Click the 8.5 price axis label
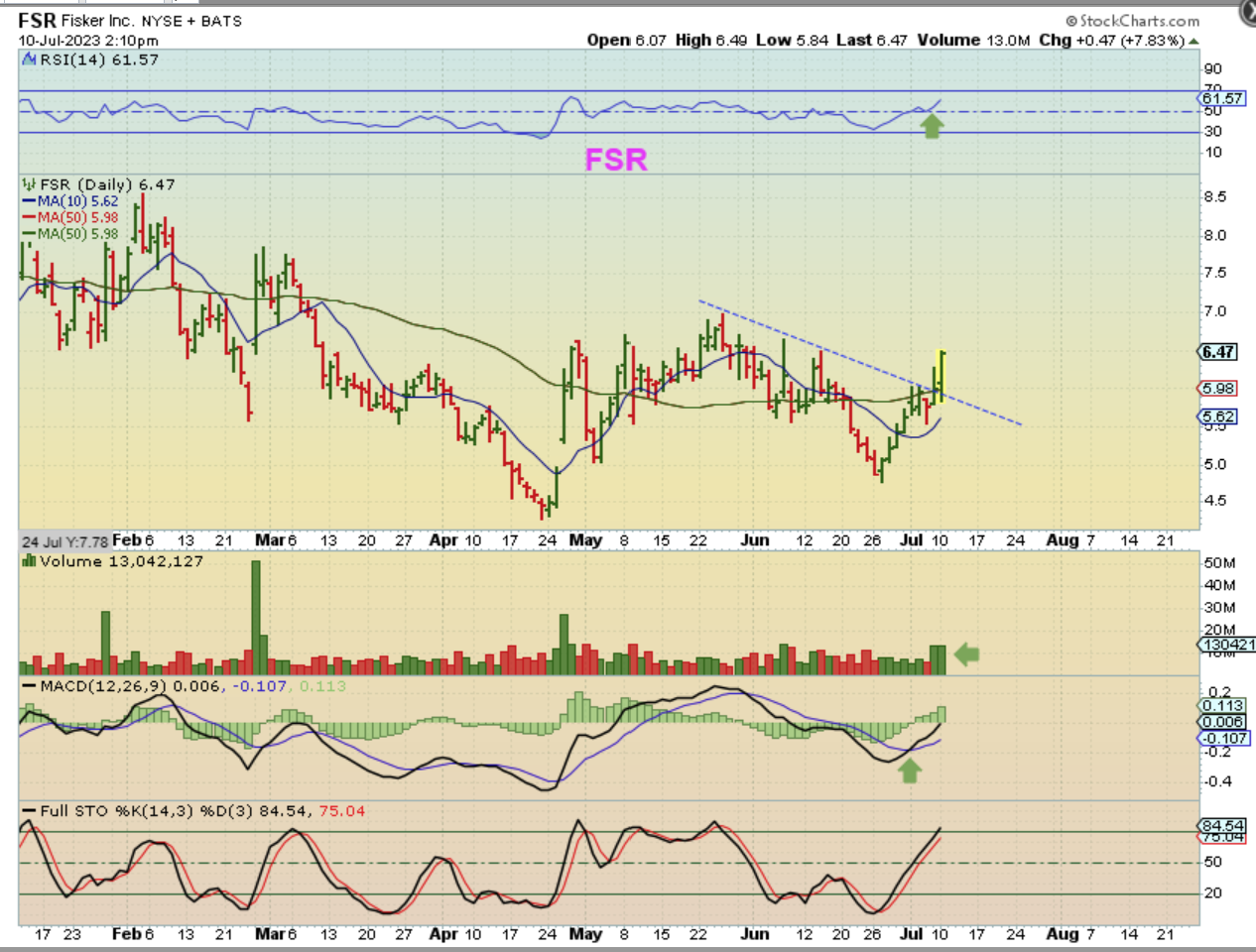 [1215, 196]
